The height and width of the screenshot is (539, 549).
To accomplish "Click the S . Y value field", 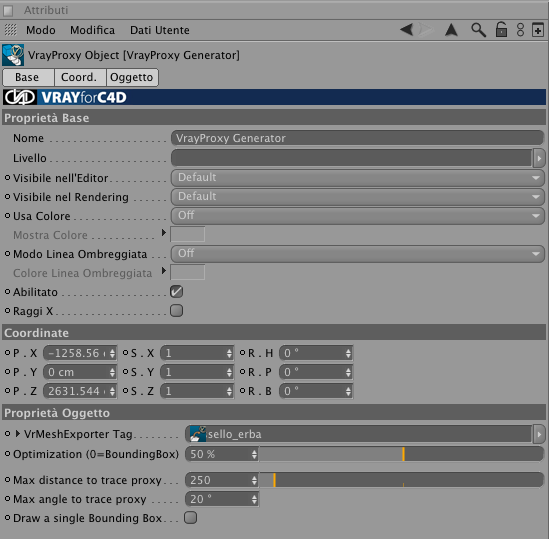I will pyautogui.click(x=193, y=372).
